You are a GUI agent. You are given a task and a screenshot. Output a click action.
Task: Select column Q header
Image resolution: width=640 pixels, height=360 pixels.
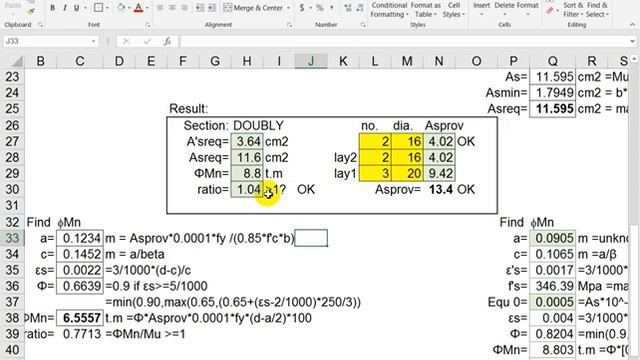click(x=553, y=61)
